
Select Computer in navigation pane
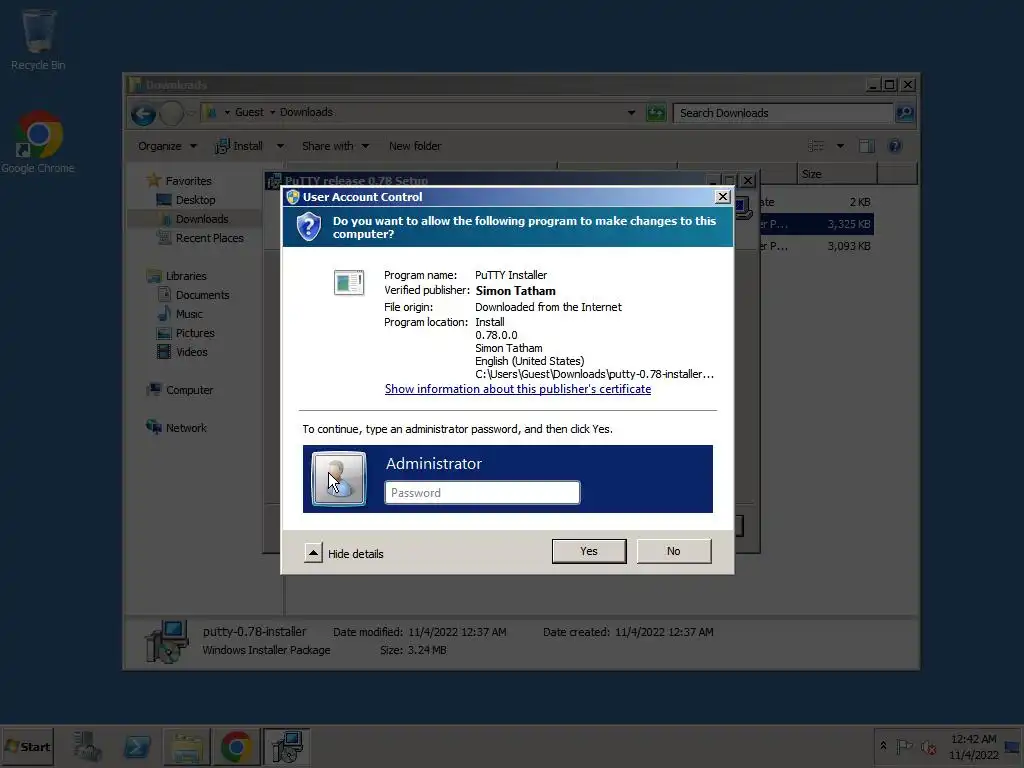(x=189, y=390)
